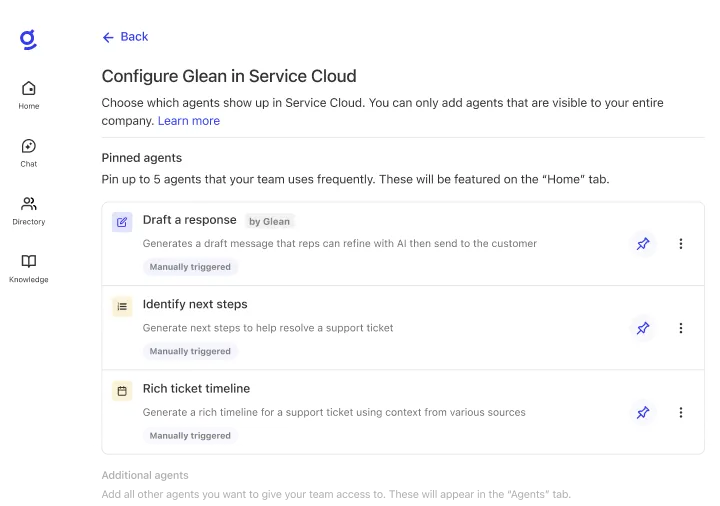This screenshot has width=720, height=506.
Task: Open the Knowledge sidebar item
Action: (28, 269)
